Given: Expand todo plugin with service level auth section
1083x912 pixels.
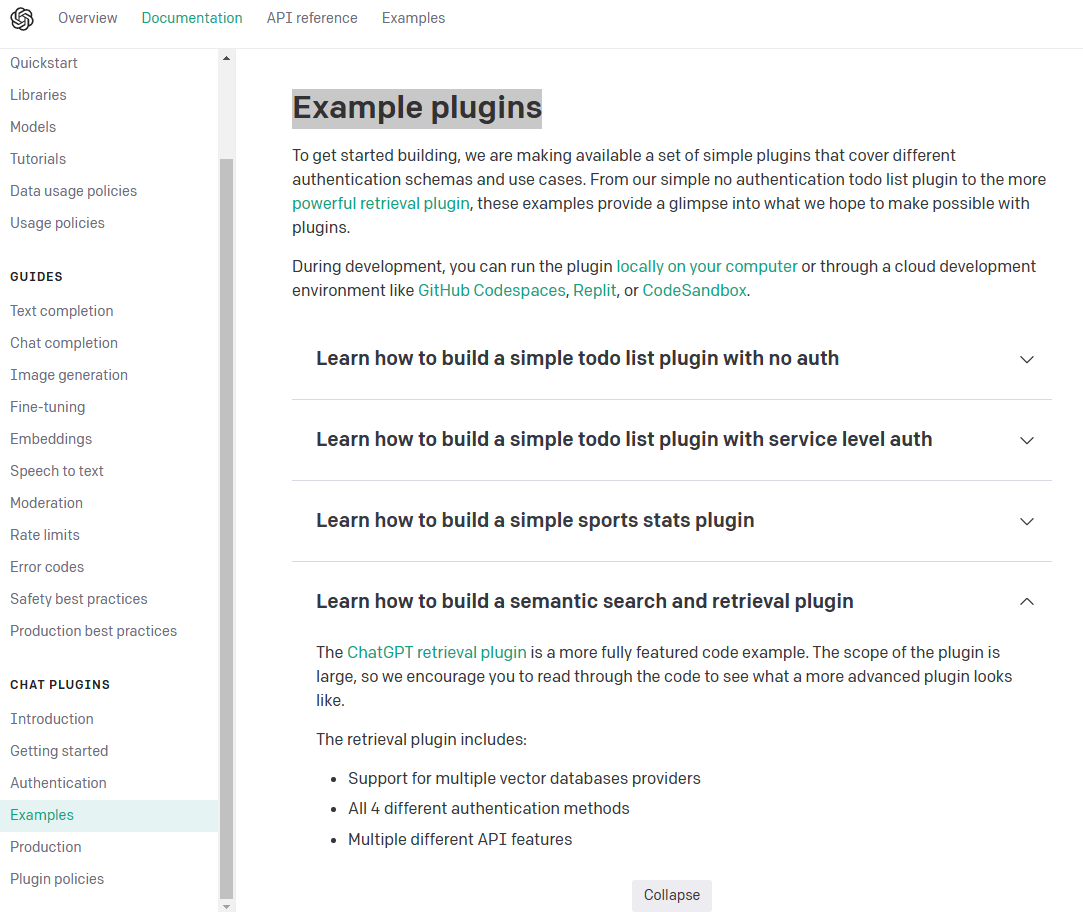Looking at the screenshot, I should (624, 439).
